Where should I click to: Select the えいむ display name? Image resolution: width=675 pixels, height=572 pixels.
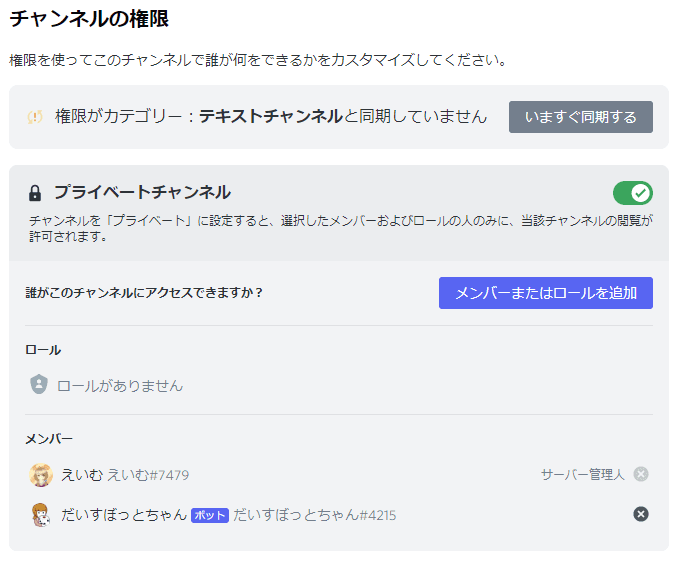82,475
